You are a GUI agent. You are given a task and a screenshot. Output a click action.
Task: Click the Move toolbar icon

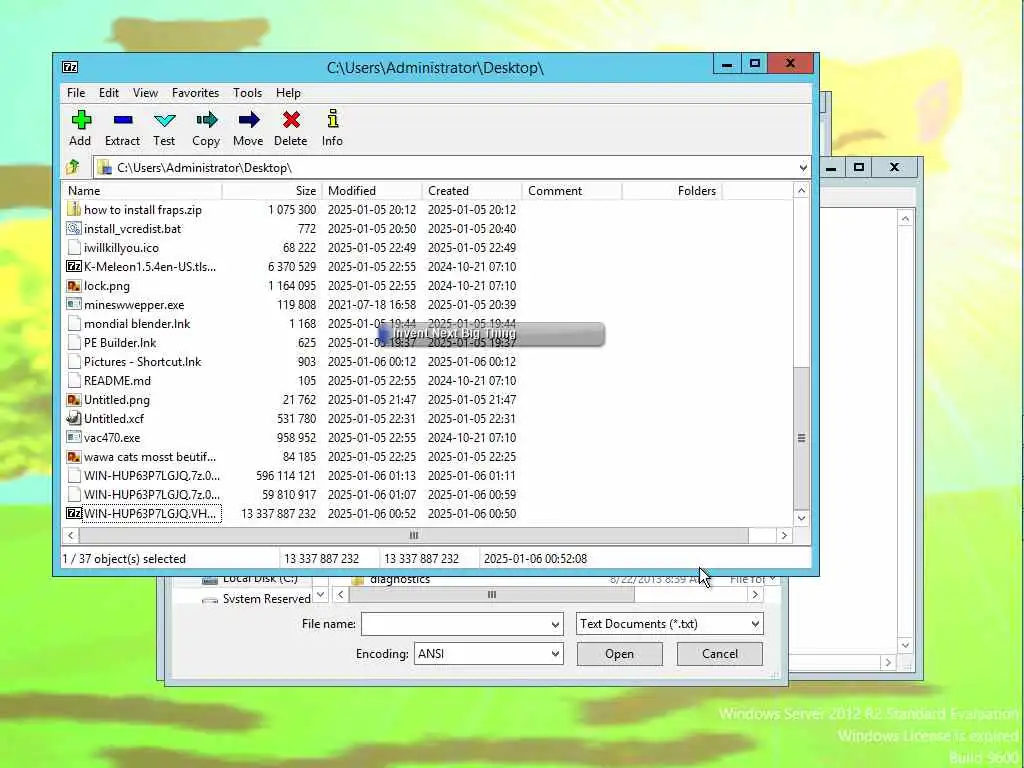click(248, 120)
